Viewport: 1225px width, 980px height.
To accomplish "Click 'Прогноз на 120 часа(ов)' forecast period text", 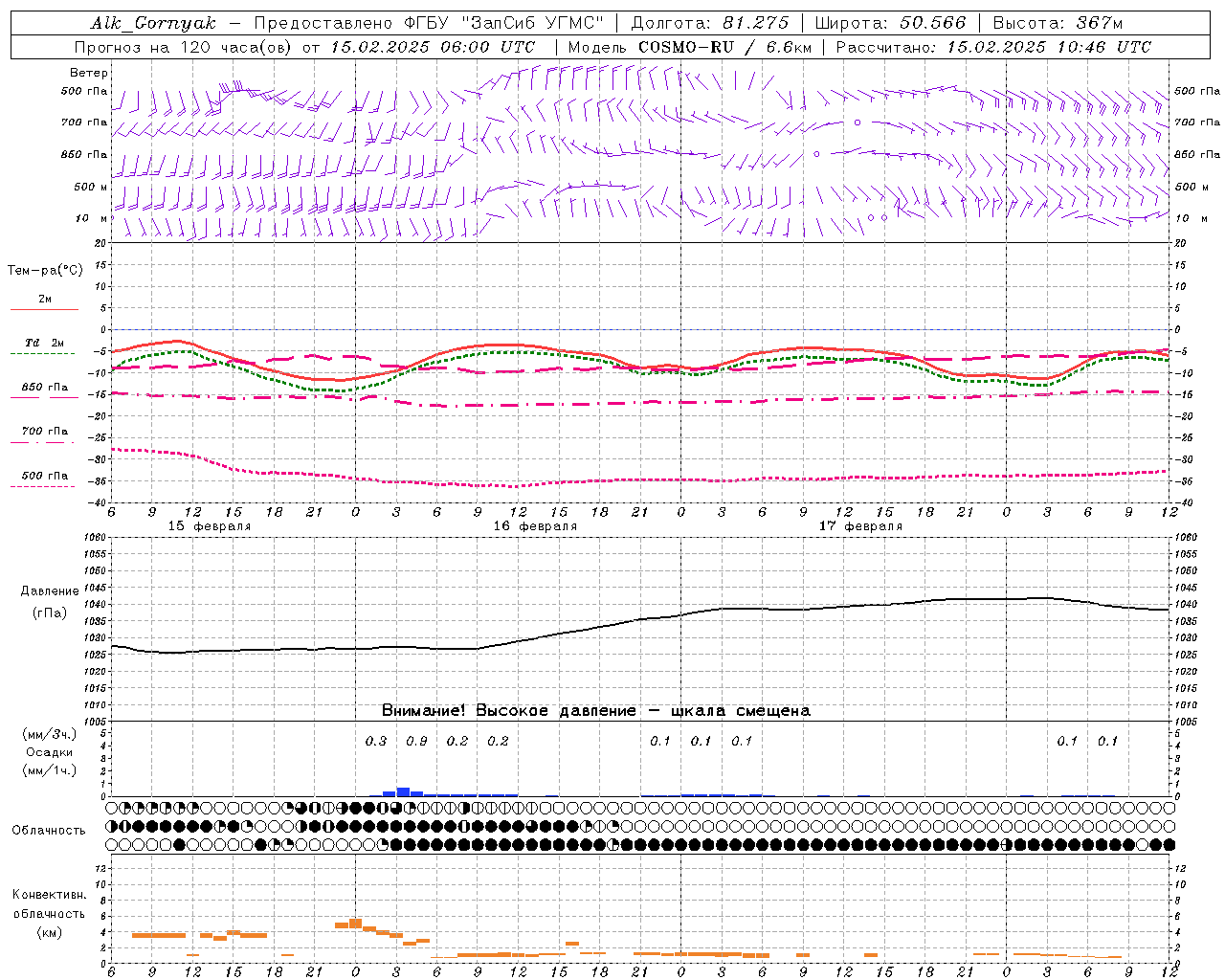I will pyautogui.click(x=184, y=47).
